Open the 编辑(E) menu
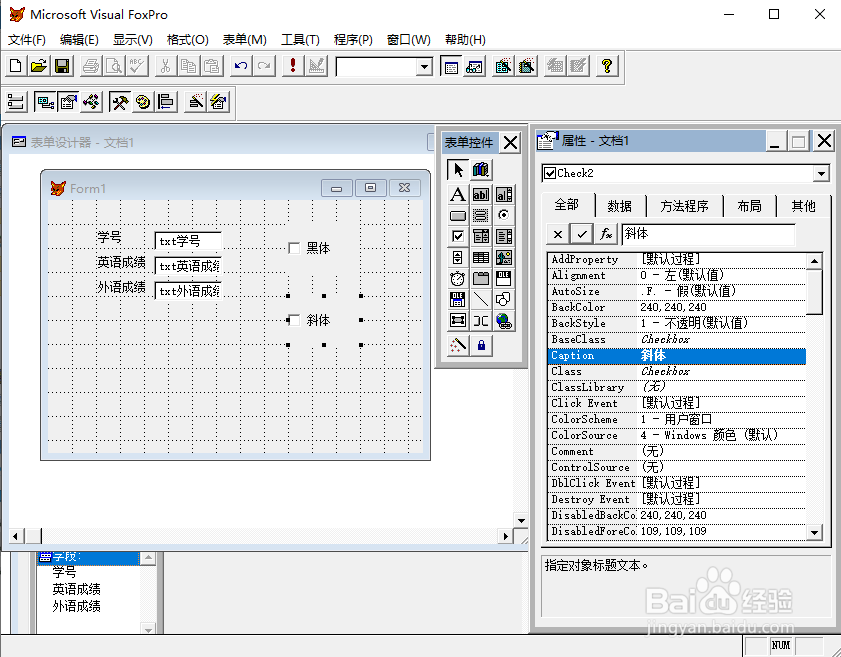The height and width of the screenshot is (657, 841). pos(79,40)
